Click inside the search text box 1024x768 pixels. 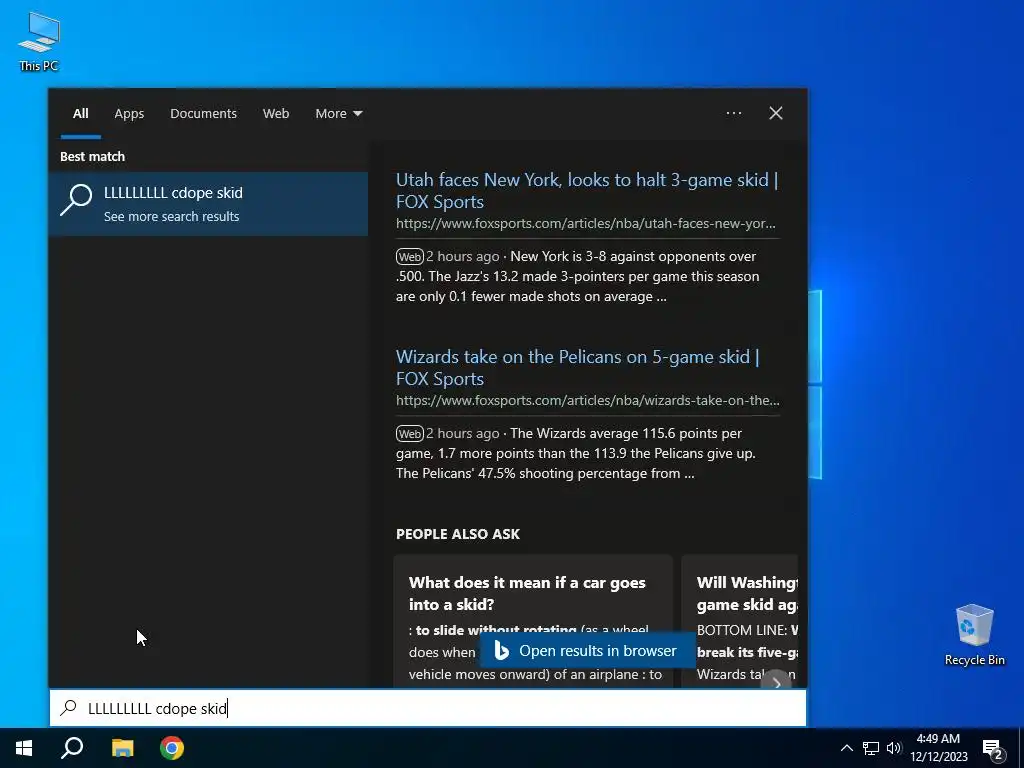(x=428, y=708)
